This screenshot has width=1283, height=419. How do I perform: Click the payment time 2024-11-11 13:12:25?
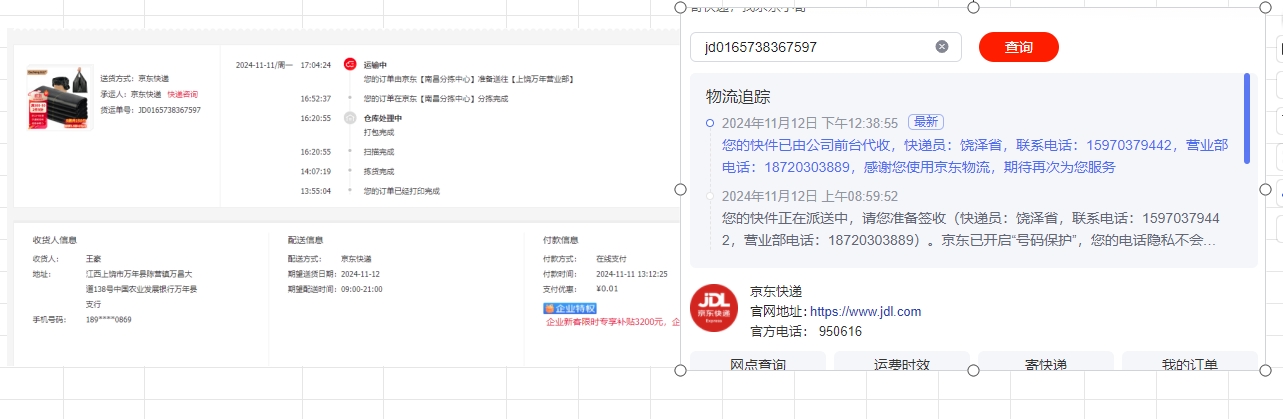point(631,274)
